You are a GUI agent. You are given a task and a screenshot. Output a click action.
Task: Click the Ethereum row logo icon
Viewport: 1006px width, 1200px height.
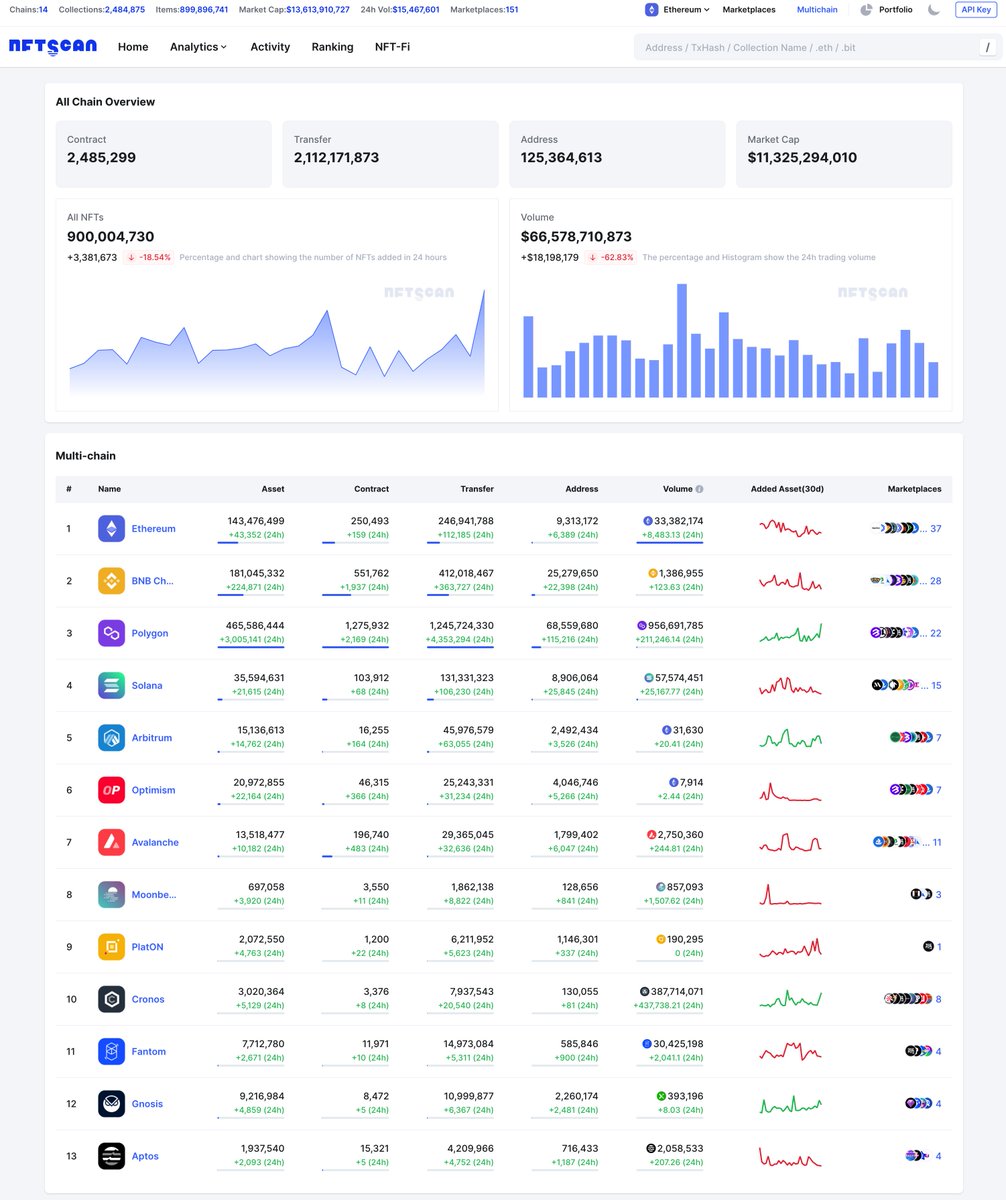tap(111, 528)
